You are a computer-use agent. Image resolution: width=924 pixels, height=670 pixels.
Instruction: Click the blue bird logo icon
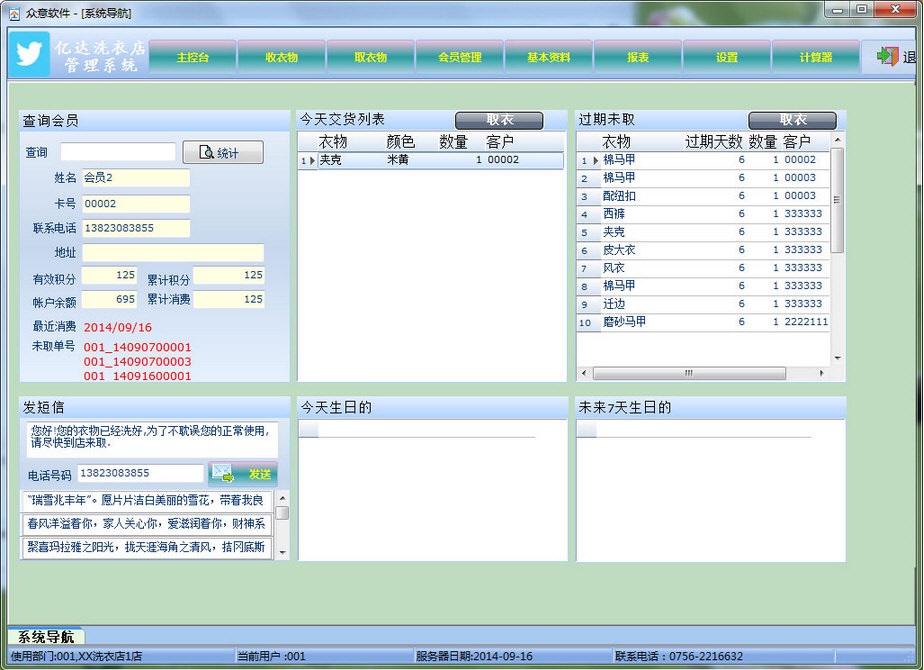[30, 55]
